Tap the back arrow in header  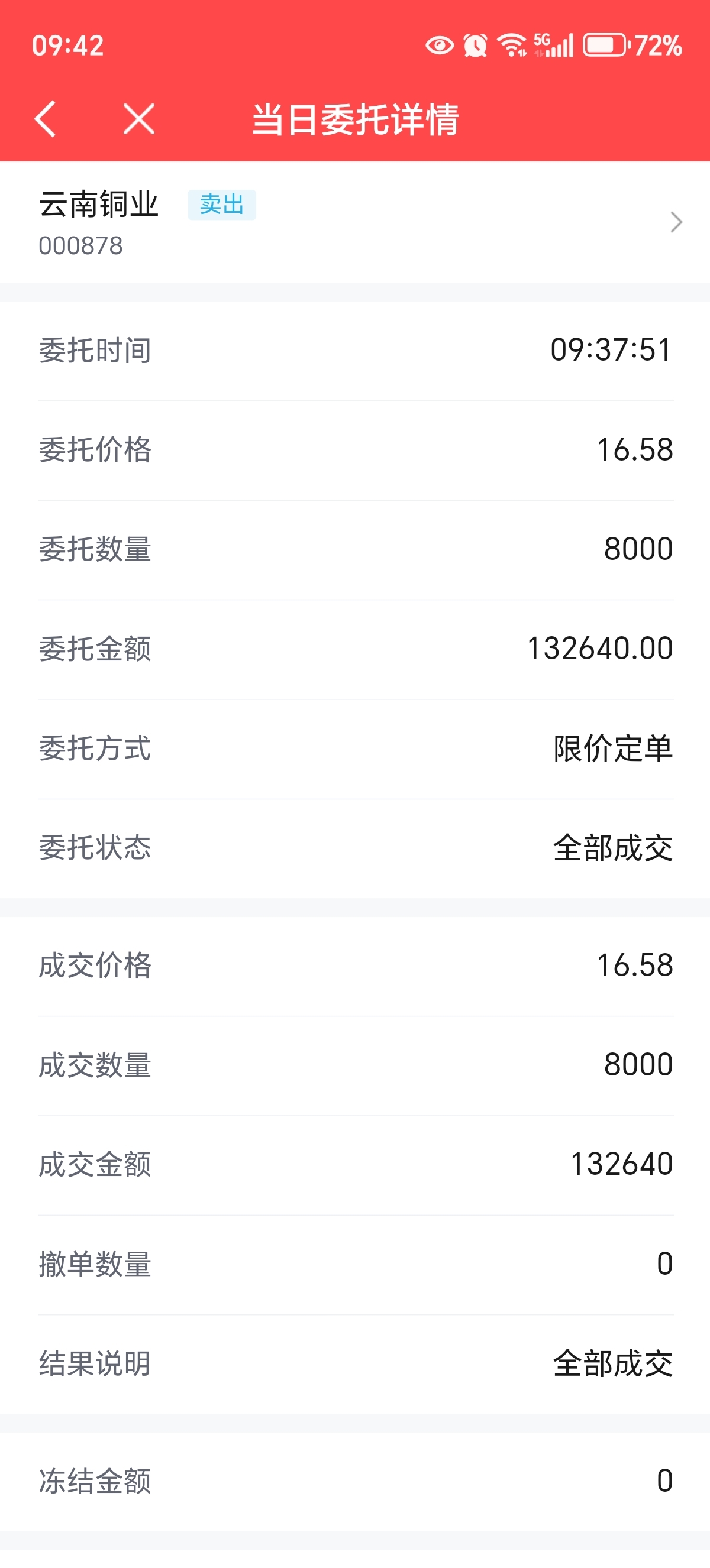coord(46,119)
